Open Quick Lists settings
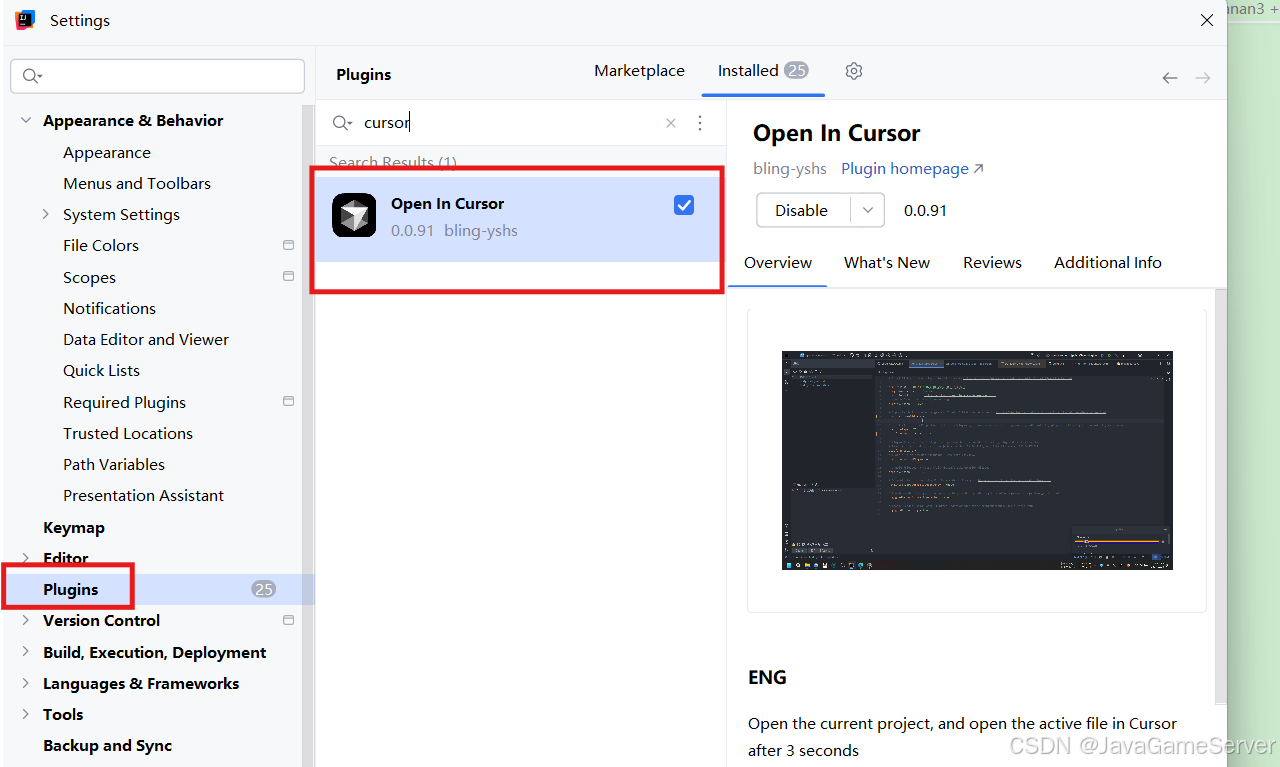This screenshot has width=1280, height=767. tap(101, 370)
